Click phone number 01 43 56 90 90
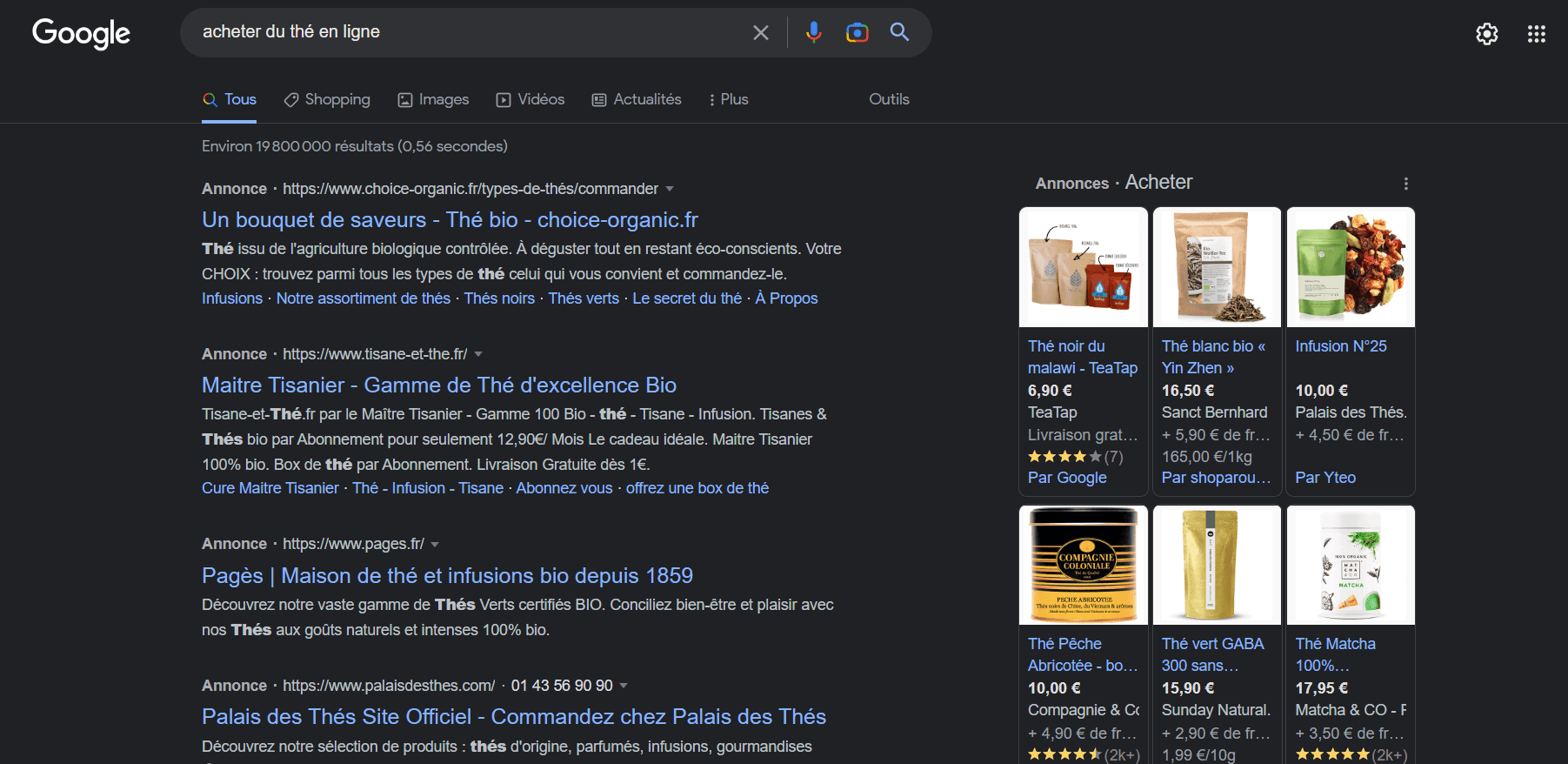 tap(562, 686)
